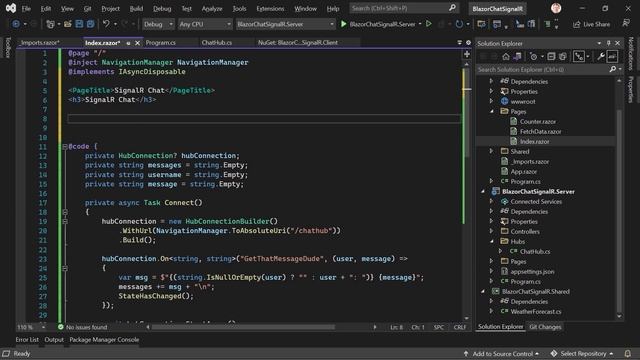Viewport: 640px width, 360px height.
Task: Toggle auto-hide pin of Solution Explorer
Action: pyautogui.click(x=608, y=43)
